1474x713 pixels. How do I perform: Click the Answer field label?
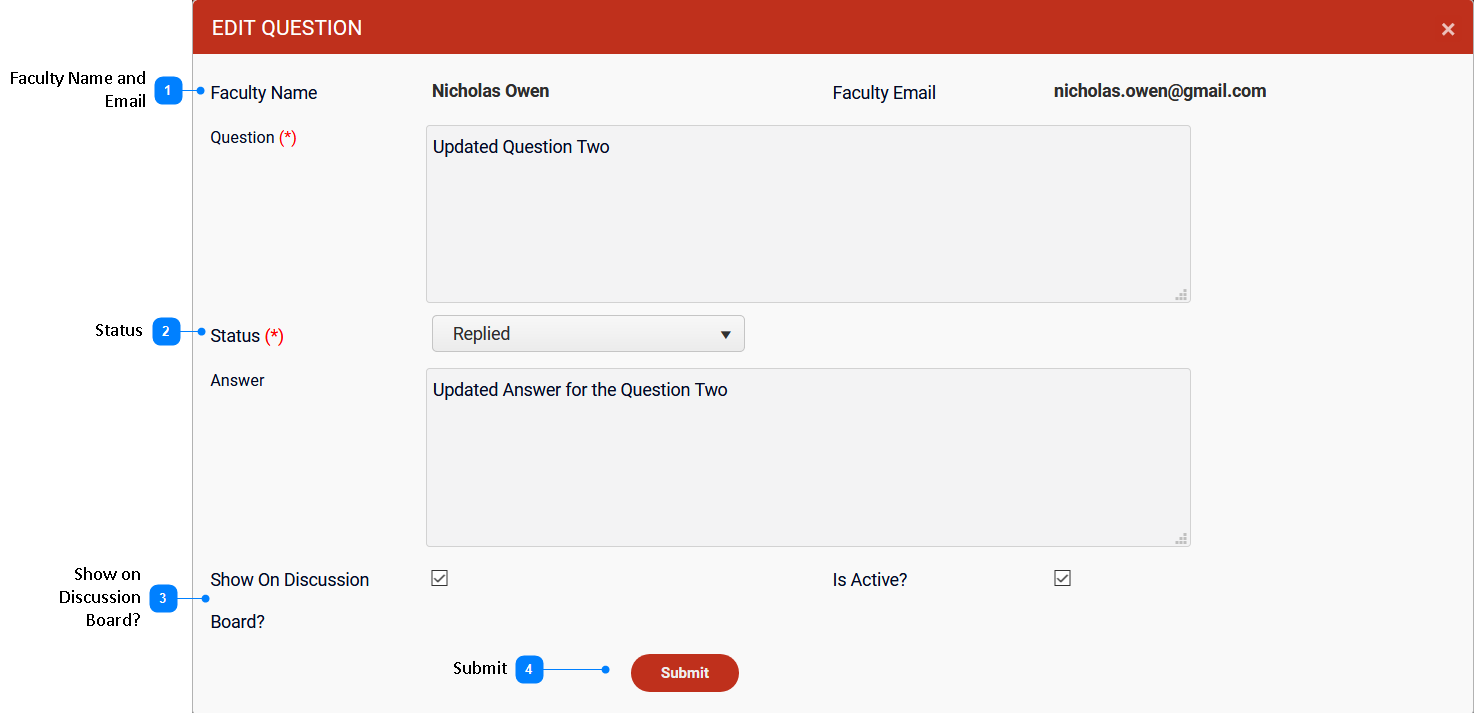[x=237, y=380]
